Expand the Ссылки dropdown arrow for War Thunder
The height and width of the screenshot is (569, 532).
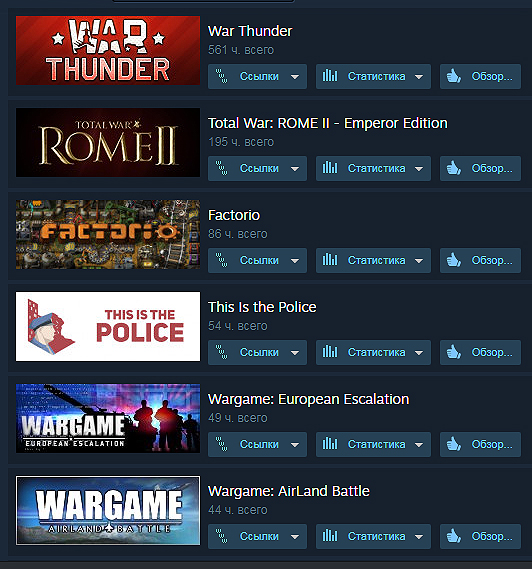(x=295, y=77)
